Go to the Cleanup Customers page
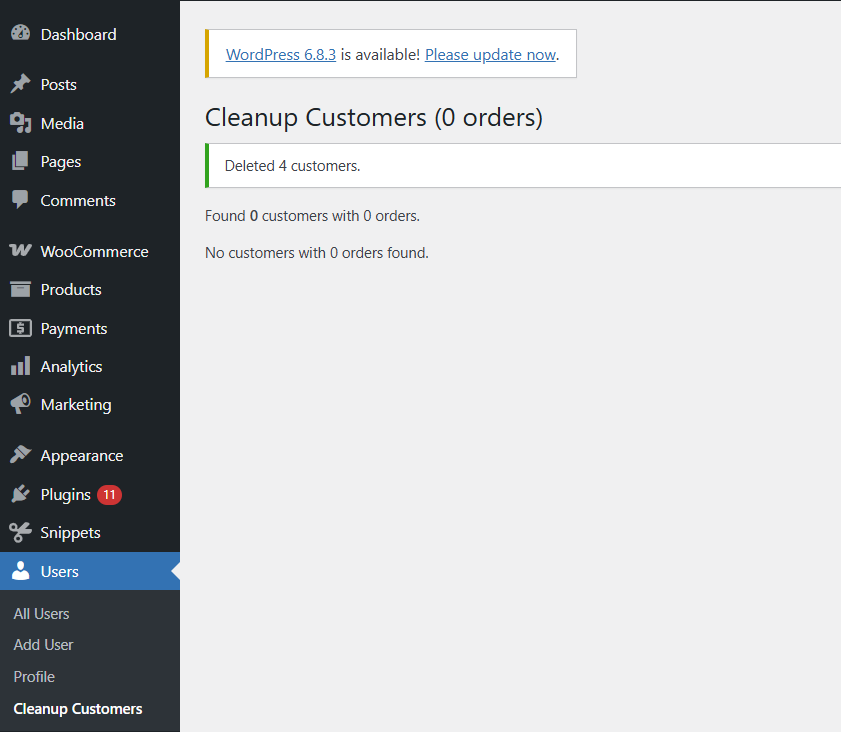The image size is (841, 732). coord(77,708)
